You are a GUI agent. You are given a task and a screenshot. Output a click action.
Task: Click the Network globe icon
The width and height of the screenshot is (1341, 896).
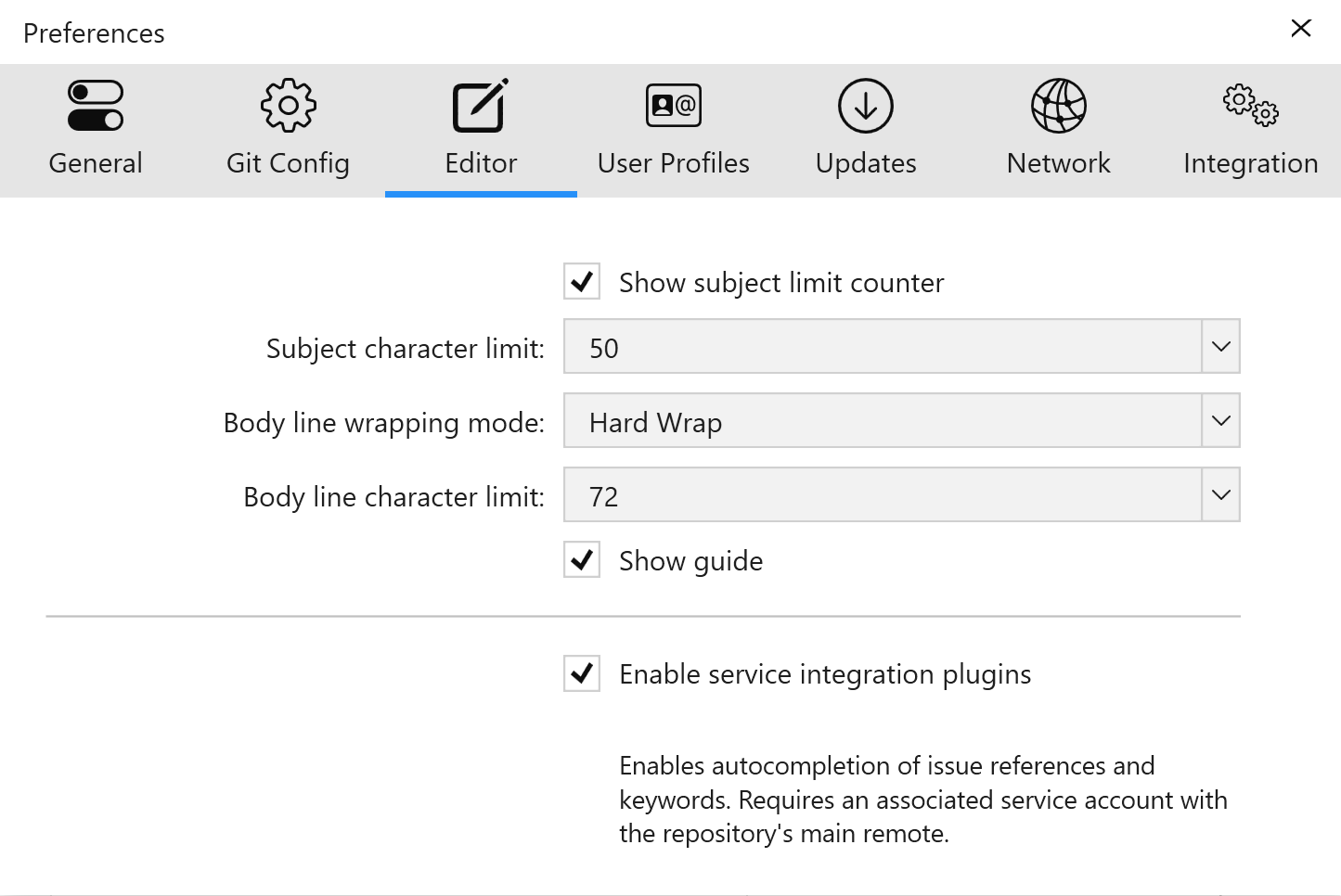[x=1058, y=104]
